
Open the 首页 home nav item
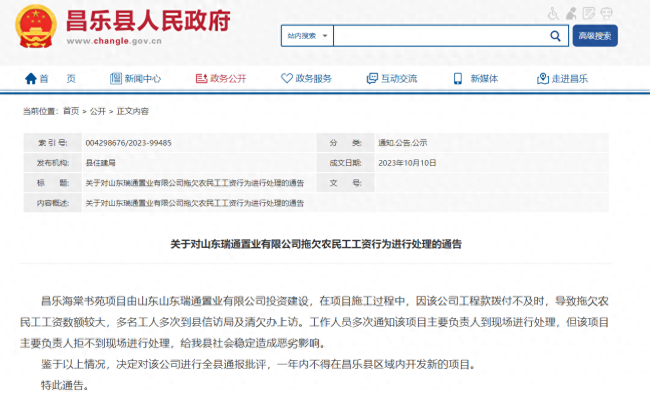(58, 78)
